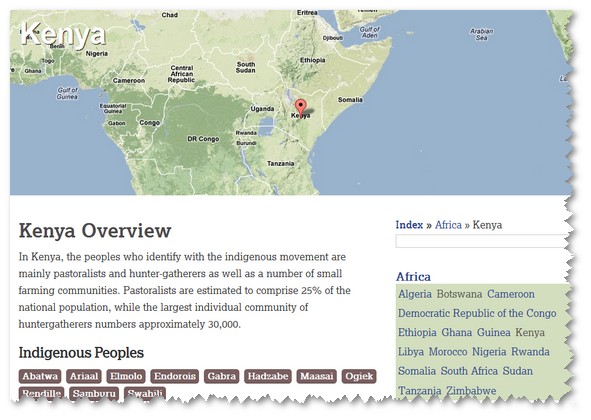
Task: Open the Somalia country link in sidebar
Action: (417, 371)
